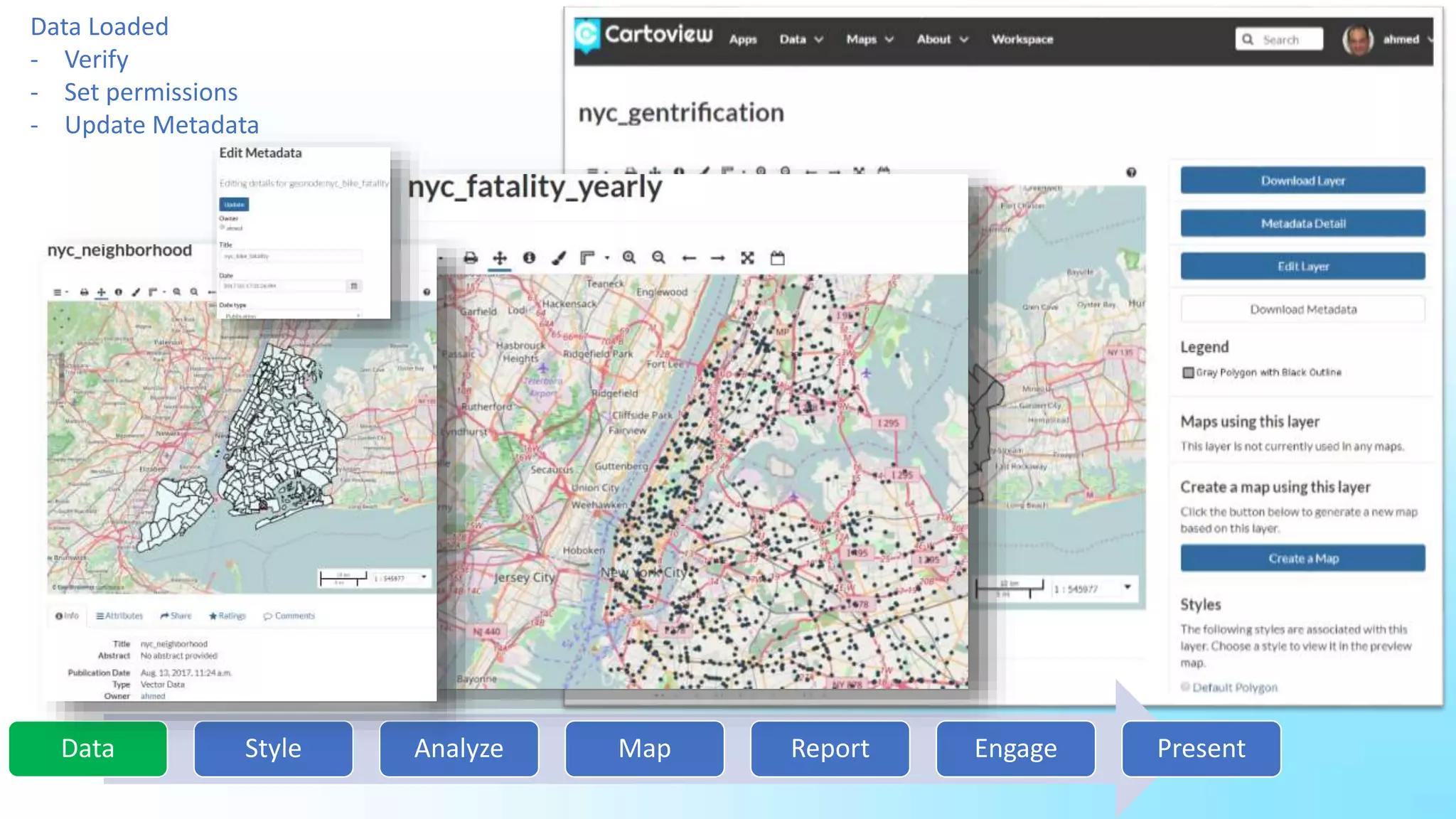Switch to the Attributes tab
Viewport: 1456px width, 819px height.
tap(119, 616)
